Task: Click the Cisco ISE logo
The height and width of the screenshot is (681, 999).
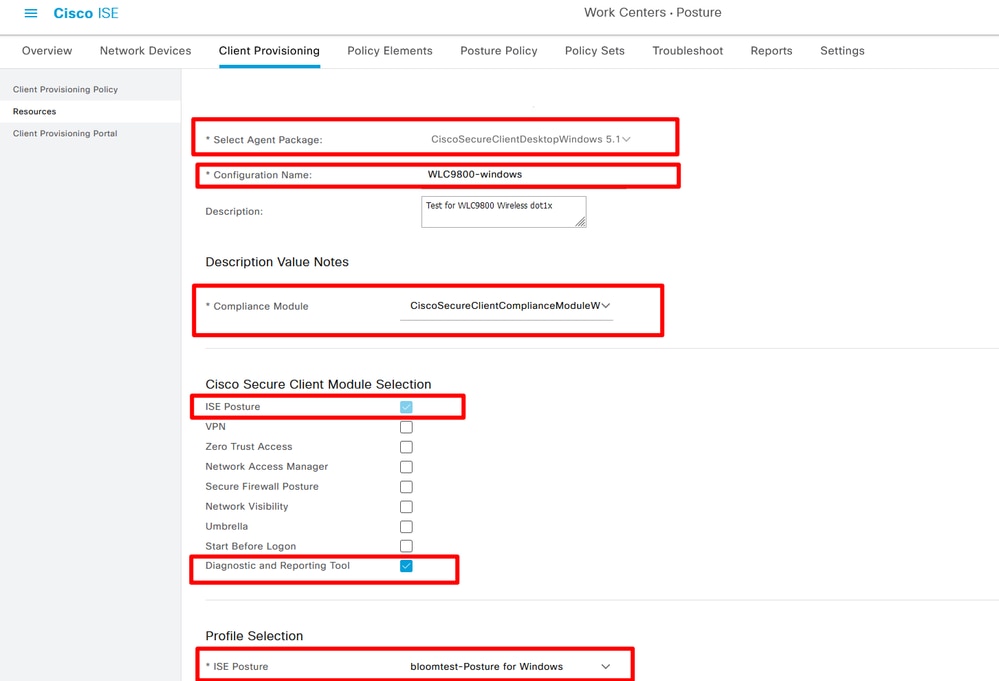Action: tap(86, 13)
